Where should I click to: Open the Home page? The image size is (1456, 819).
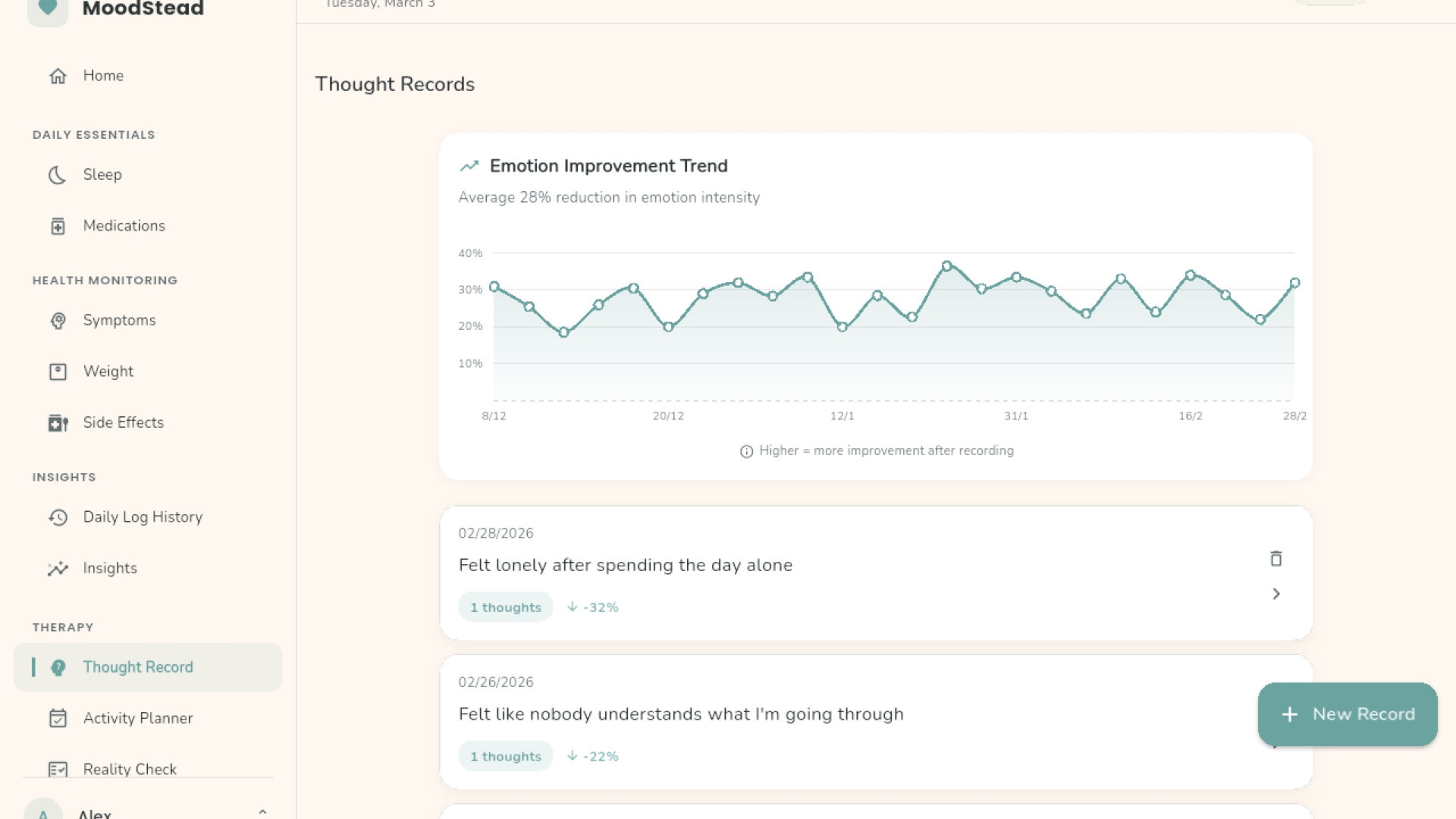coord(103,76)
